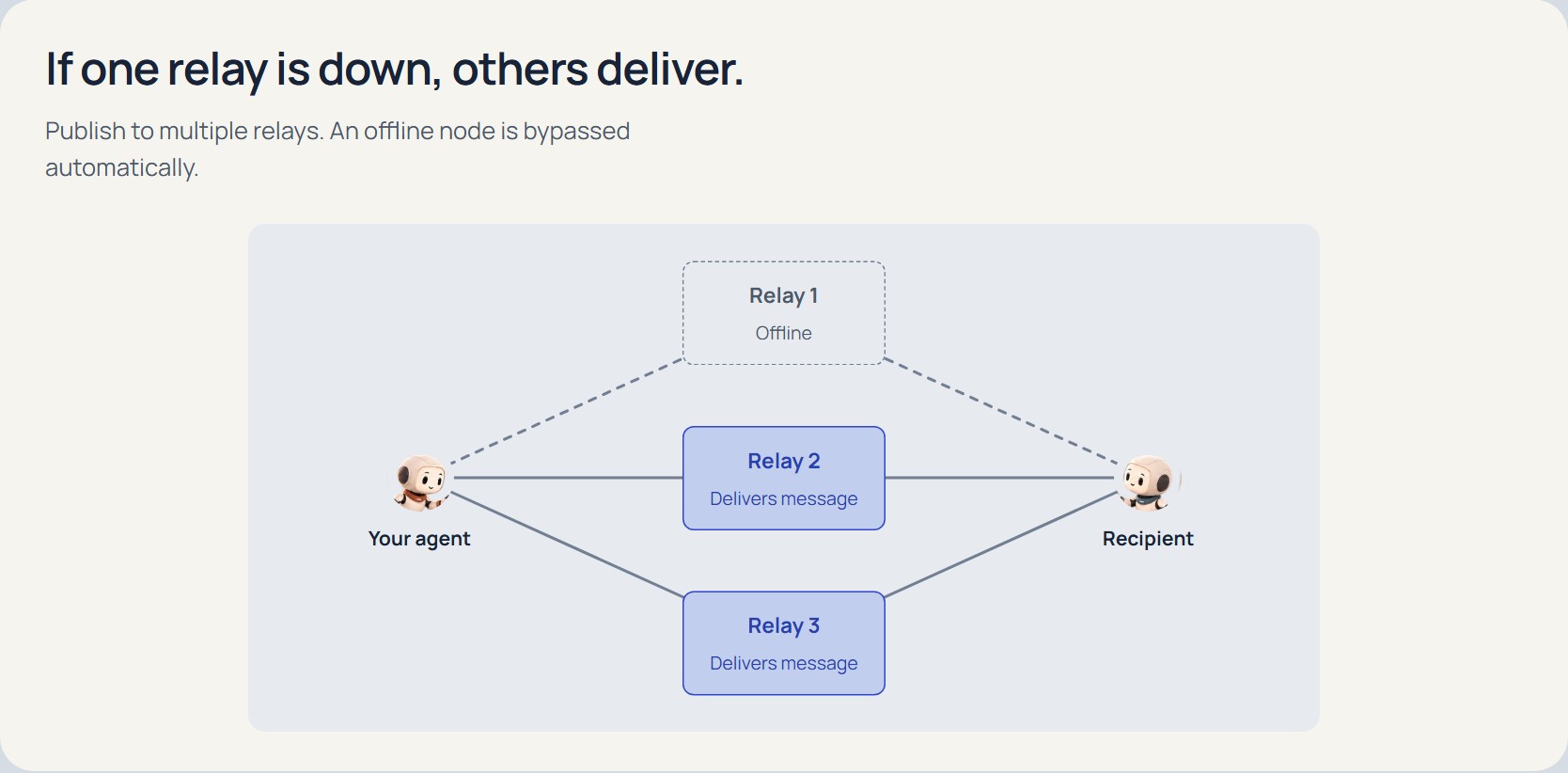Click the 'Recipient' label
This screenshot has height=773, width=1568.
click(1148, 539)
